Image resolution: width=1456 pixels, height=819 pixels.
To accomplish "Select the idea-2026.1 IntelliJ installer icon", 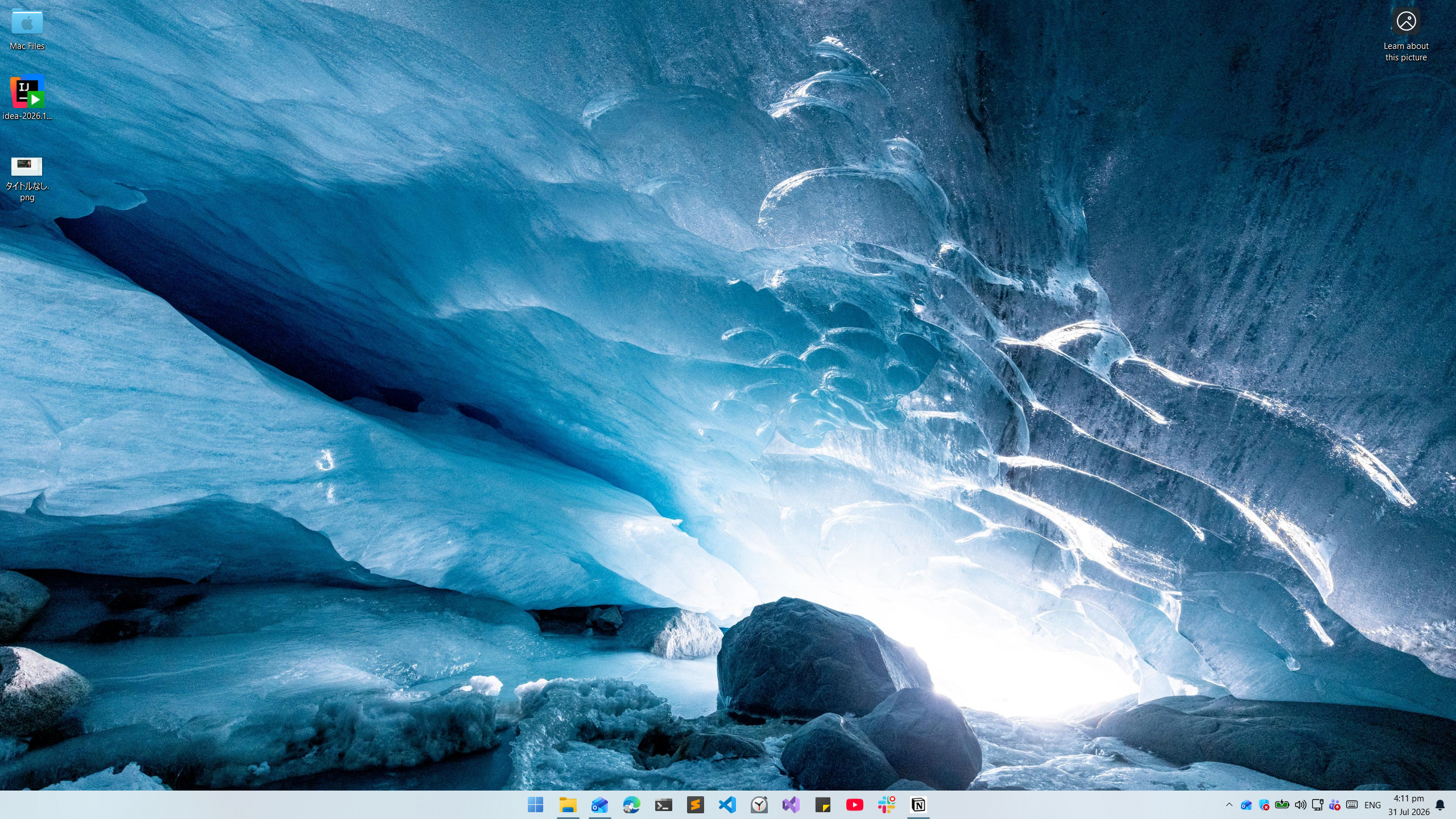I will 27,98.
